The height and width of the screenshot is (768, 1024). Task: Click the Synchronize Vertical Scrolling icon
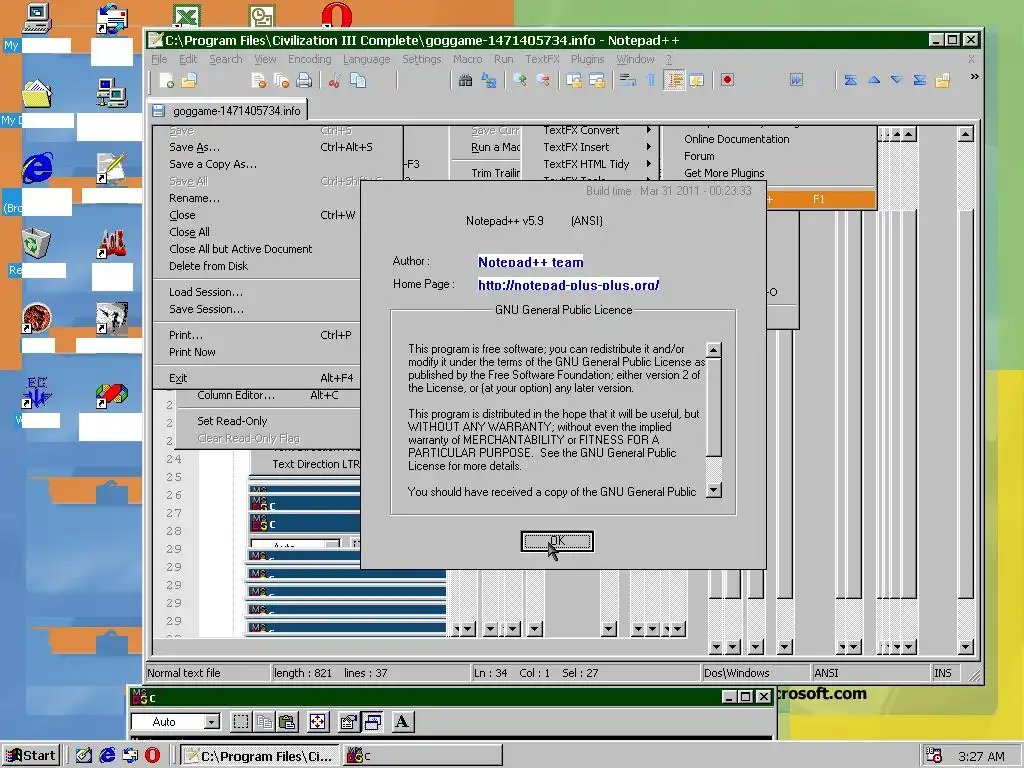(x=574, y=81)
